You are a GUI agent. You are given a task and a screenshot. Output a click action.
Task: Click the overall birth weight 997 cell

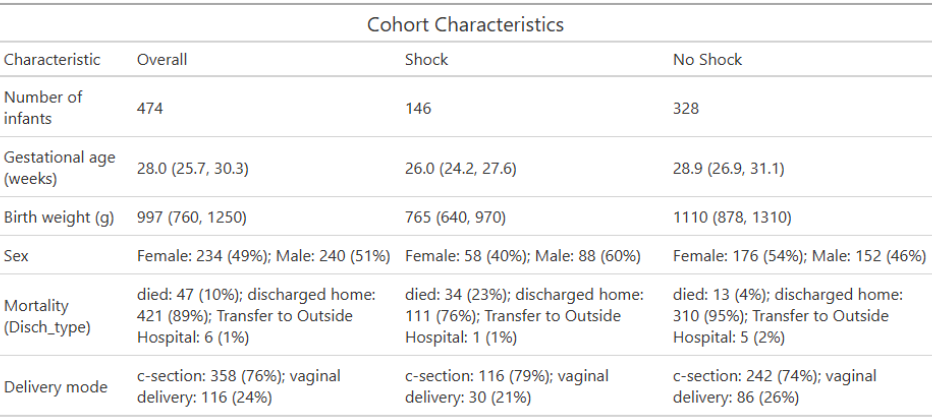191,218
